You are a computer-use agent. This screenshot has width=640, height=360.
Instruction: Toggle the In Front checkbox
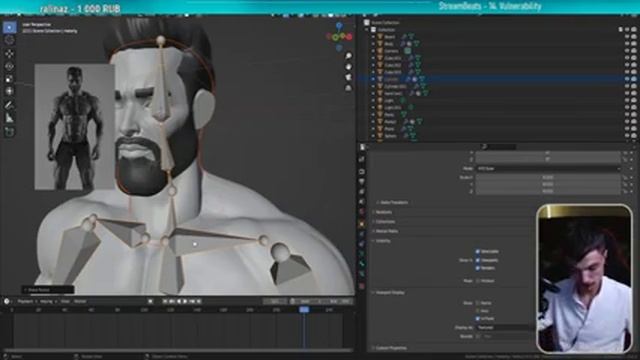point(478,318)
